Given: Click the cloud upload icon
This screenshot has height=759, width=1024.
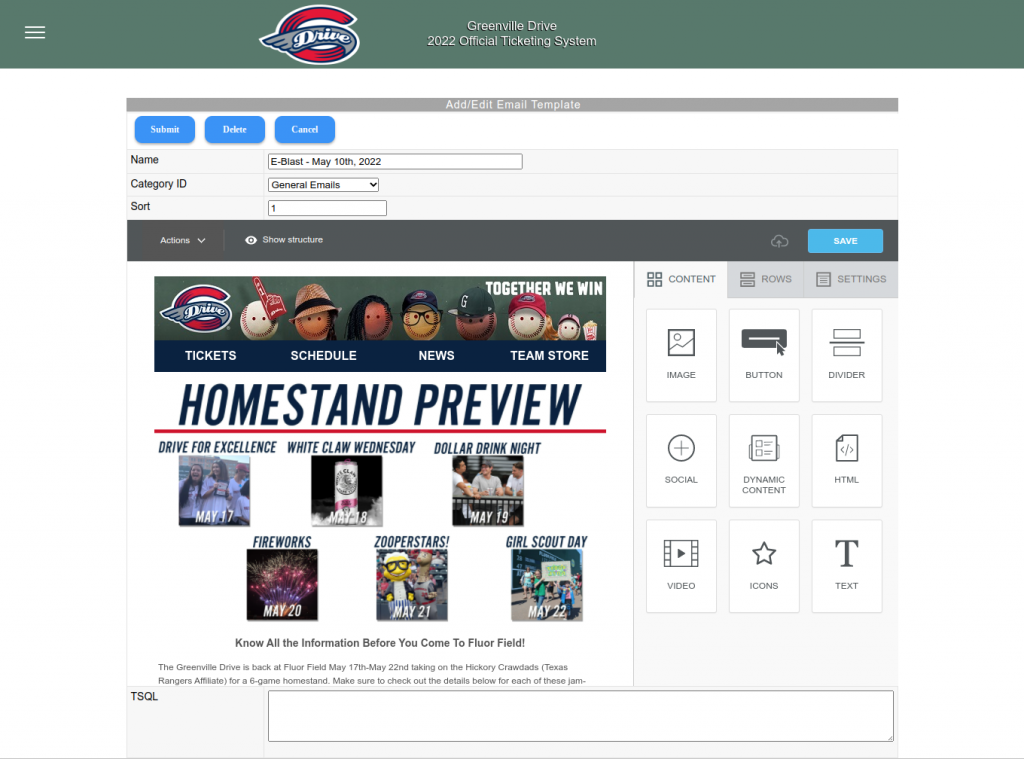Looking at the screenshot, I should pyautogui.click(x=780, y=241).
